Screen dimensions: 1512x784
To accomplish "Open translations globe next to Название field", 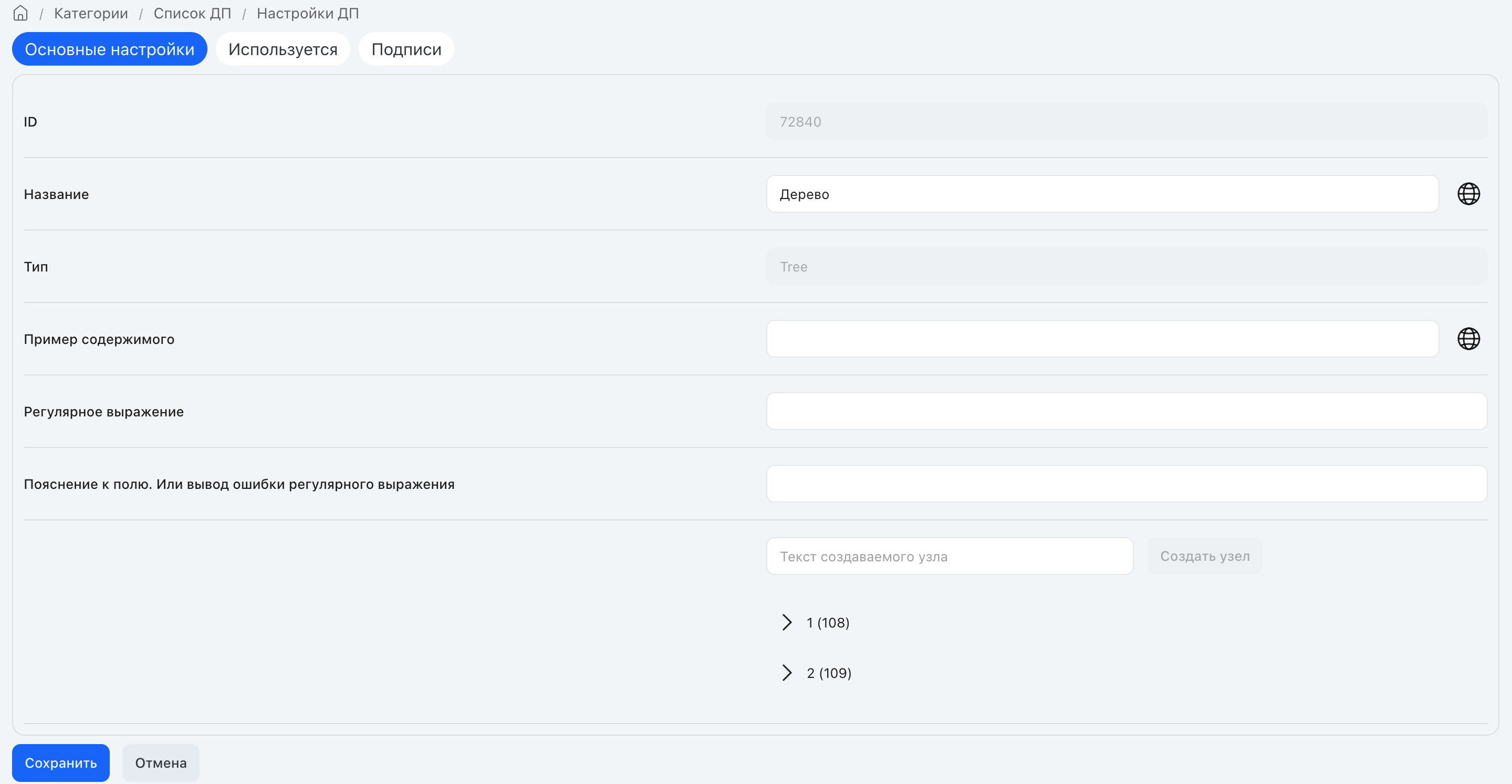I will click(1468, 194).
